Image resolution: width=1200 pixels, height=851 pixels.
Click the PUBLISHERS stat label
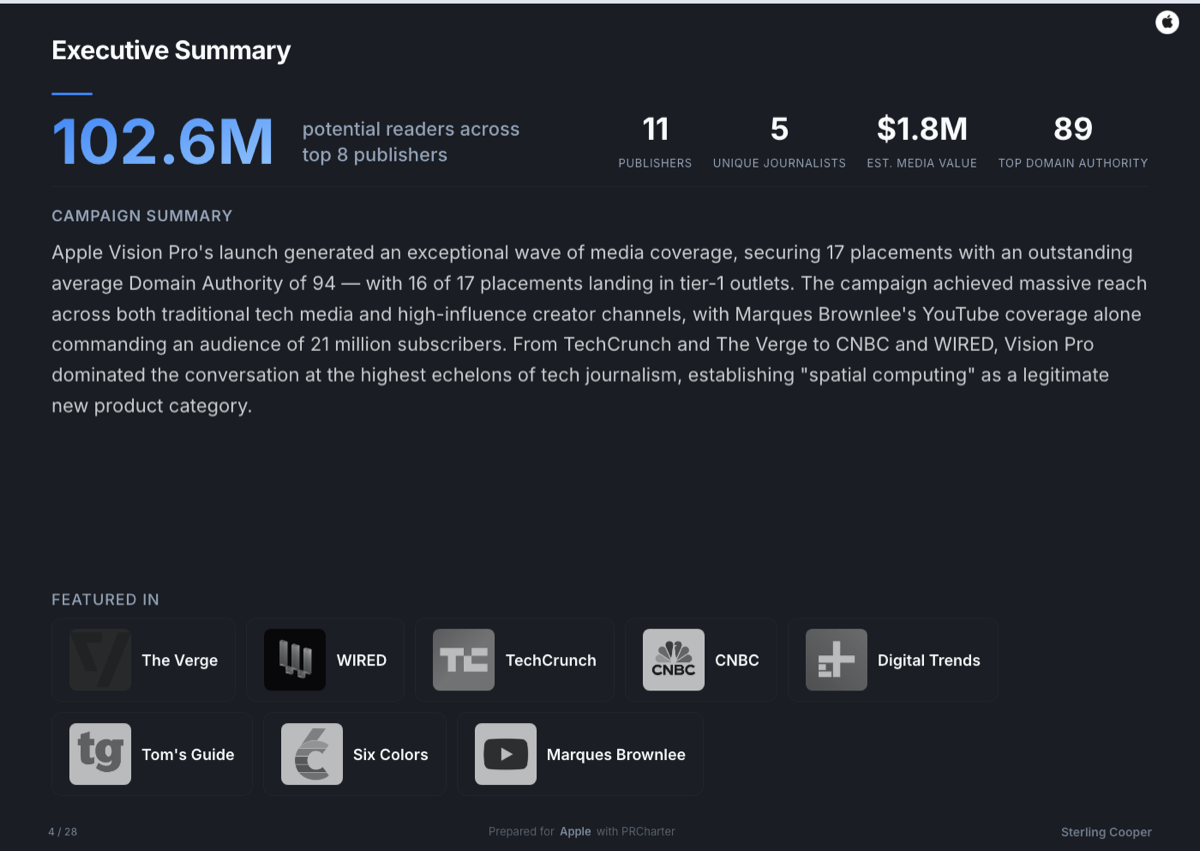click(655, 163)
